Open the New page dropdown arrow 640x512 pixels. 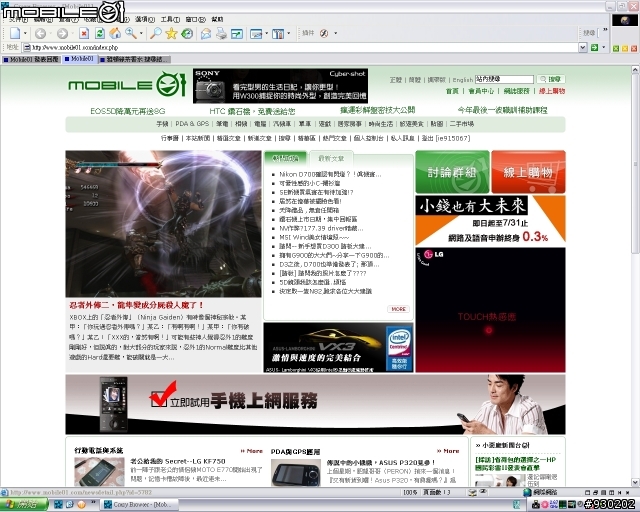(25, 33)
